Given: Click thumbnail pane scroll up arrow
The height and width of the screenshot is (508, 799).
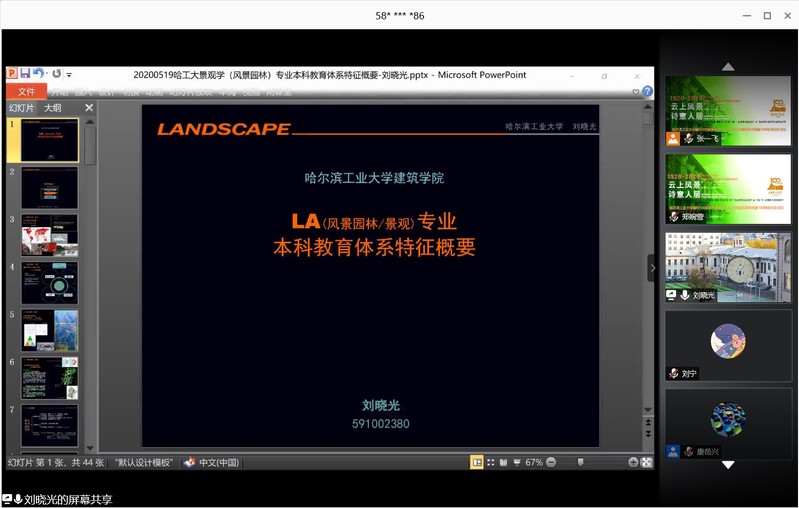Looking at the screenshot, I should (90, 122).
